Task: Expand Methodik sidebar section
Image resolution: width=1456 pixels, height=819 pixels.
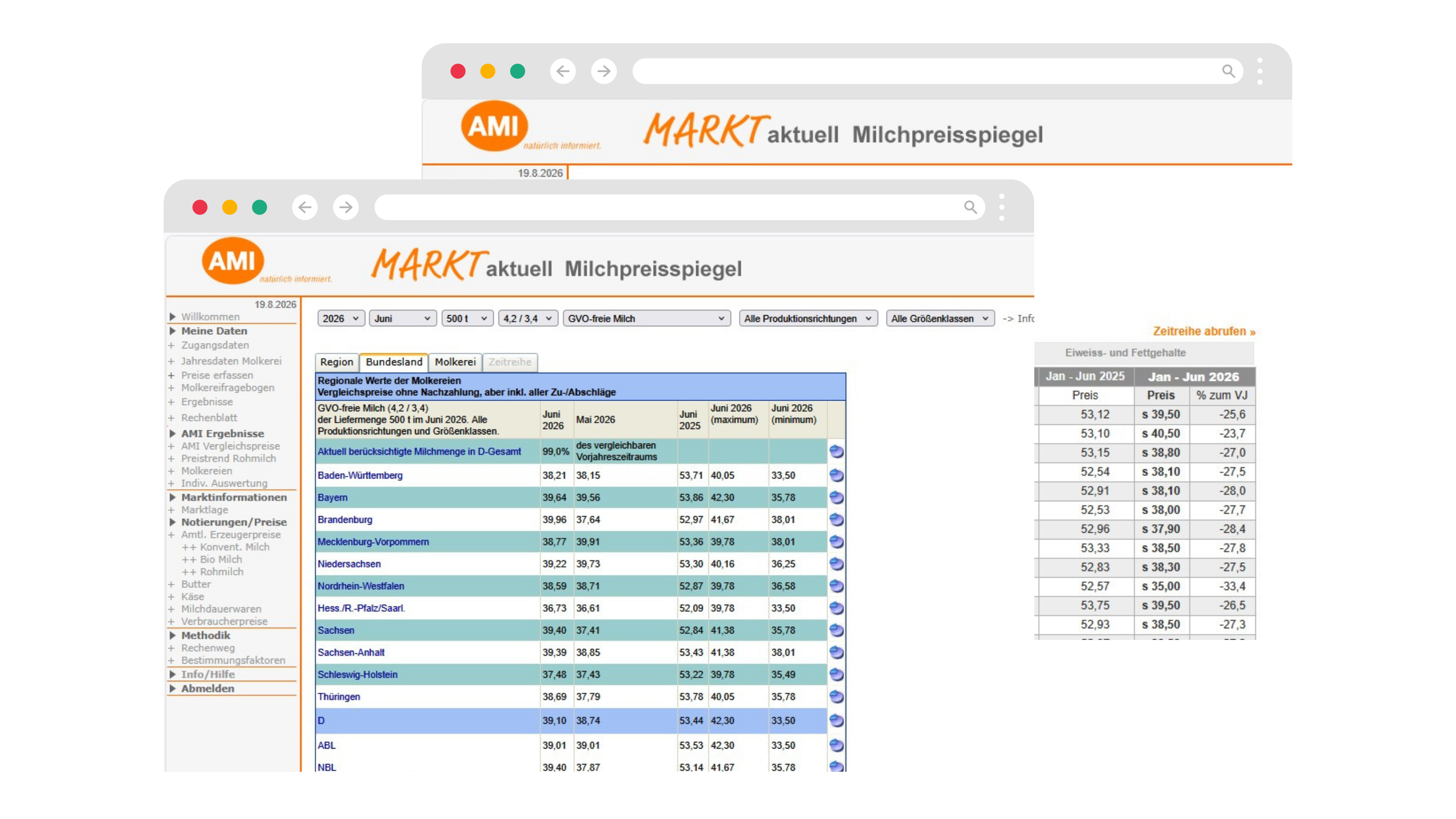Action: [x=205, y=635]
